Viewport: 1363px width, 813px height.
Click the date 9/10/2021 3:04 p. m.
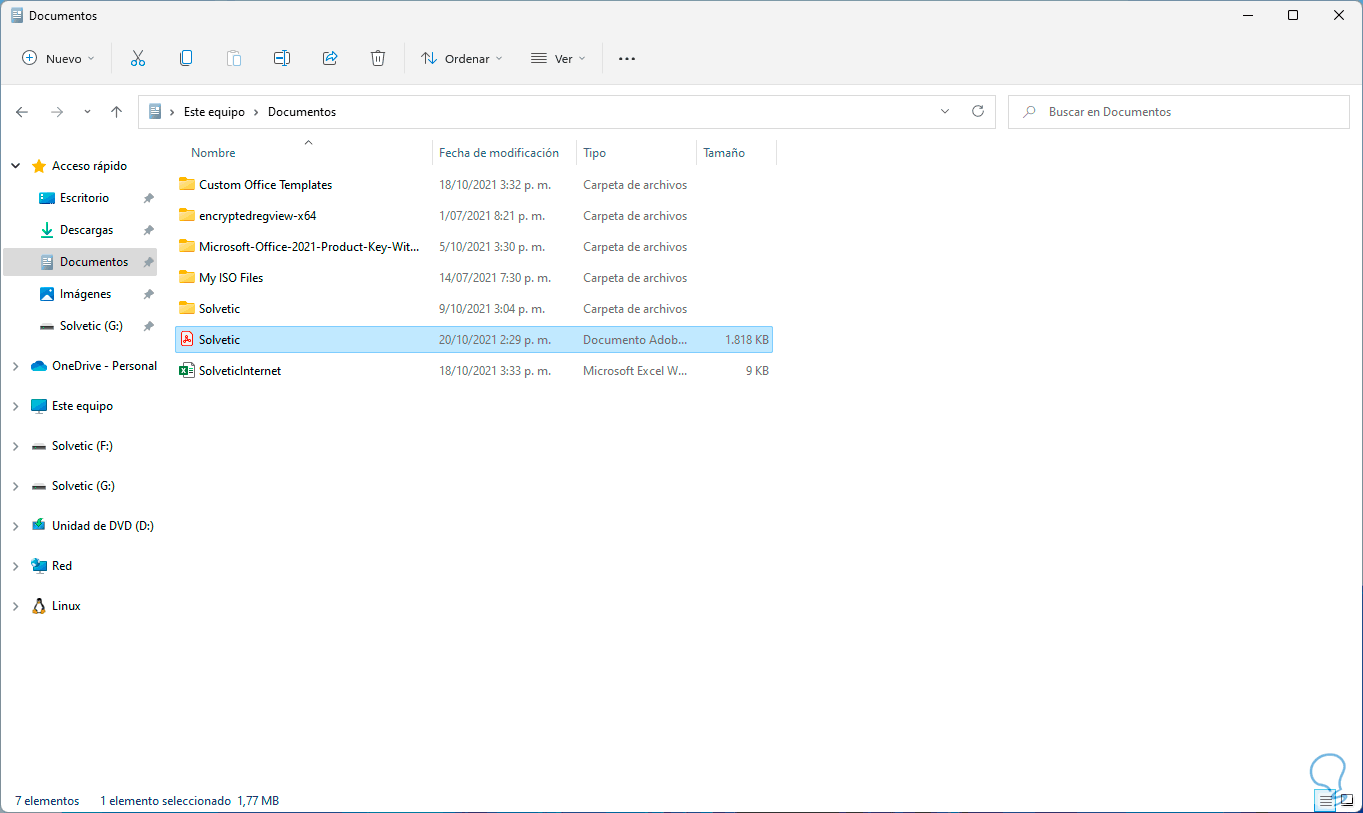click(492, 309)
